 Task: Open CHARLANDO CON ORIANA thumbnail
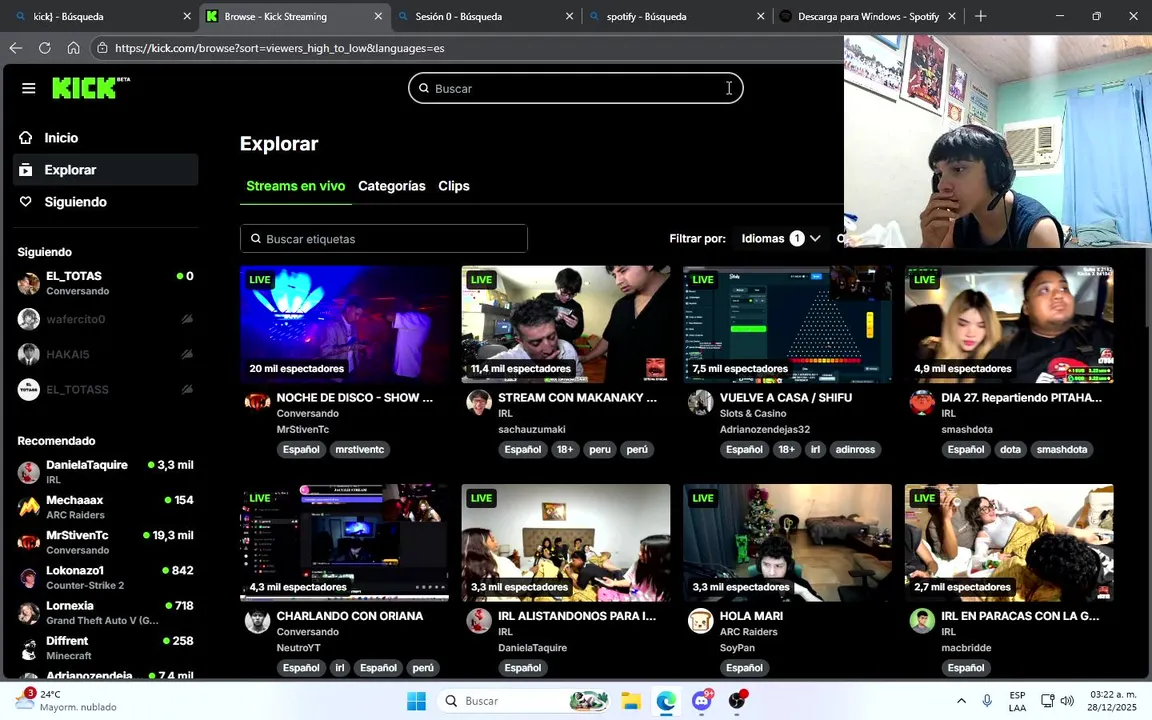345,542
